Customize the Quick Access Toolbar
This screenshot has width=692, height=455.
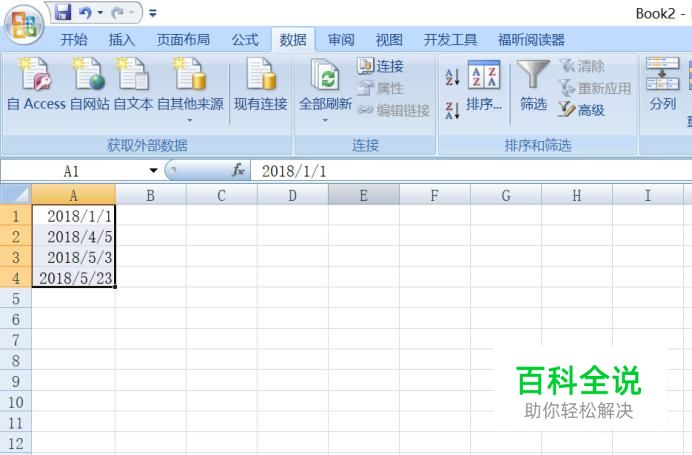click(x=153, y=13)
